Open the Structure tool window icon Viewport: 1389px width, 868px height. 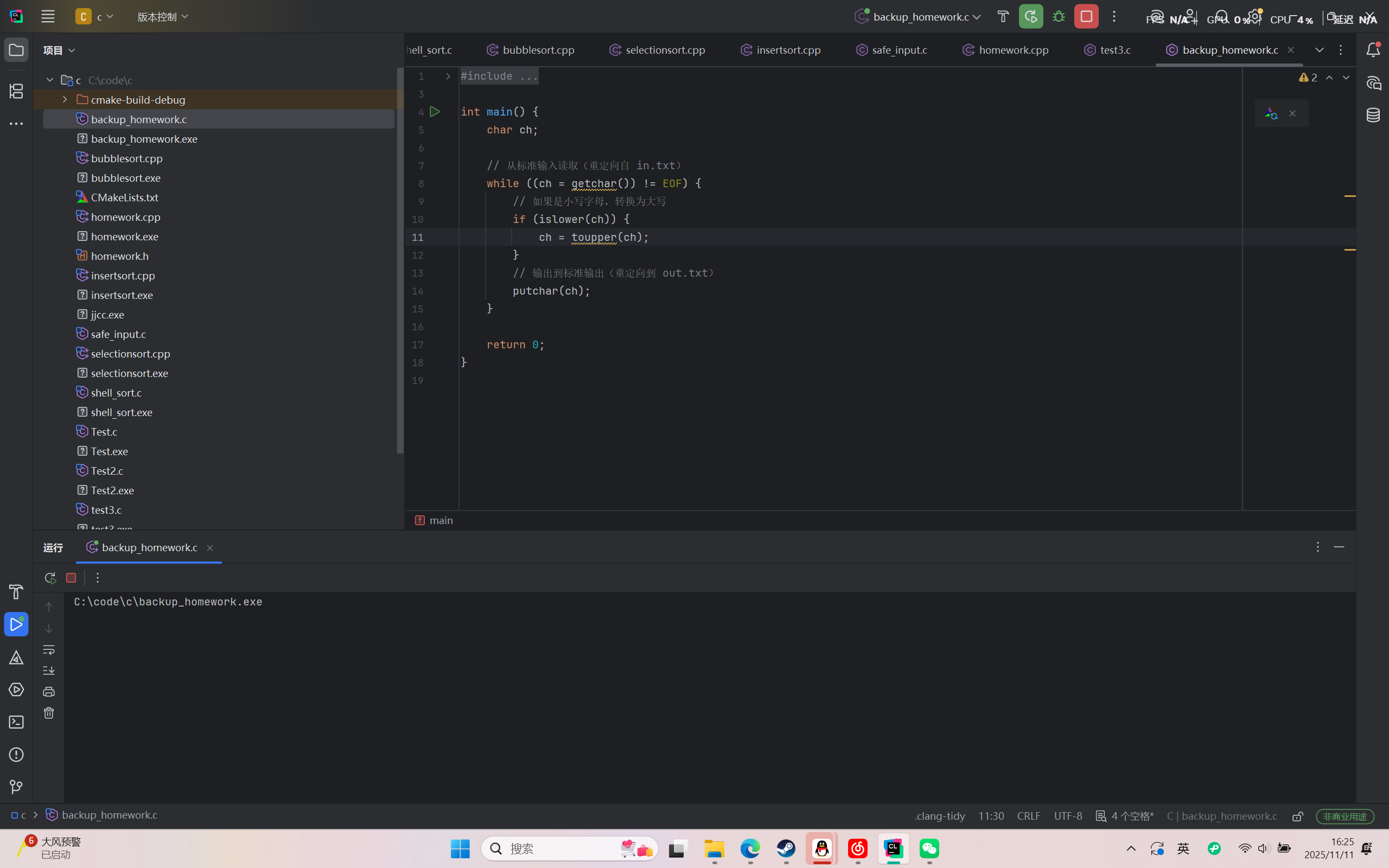pos(16,91)
